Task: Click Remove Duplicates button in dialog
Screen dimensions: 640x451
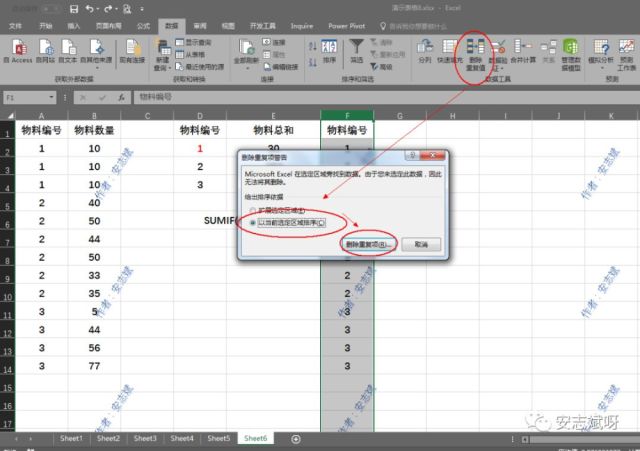Action: pyautogui.click(x=368, y=244)
